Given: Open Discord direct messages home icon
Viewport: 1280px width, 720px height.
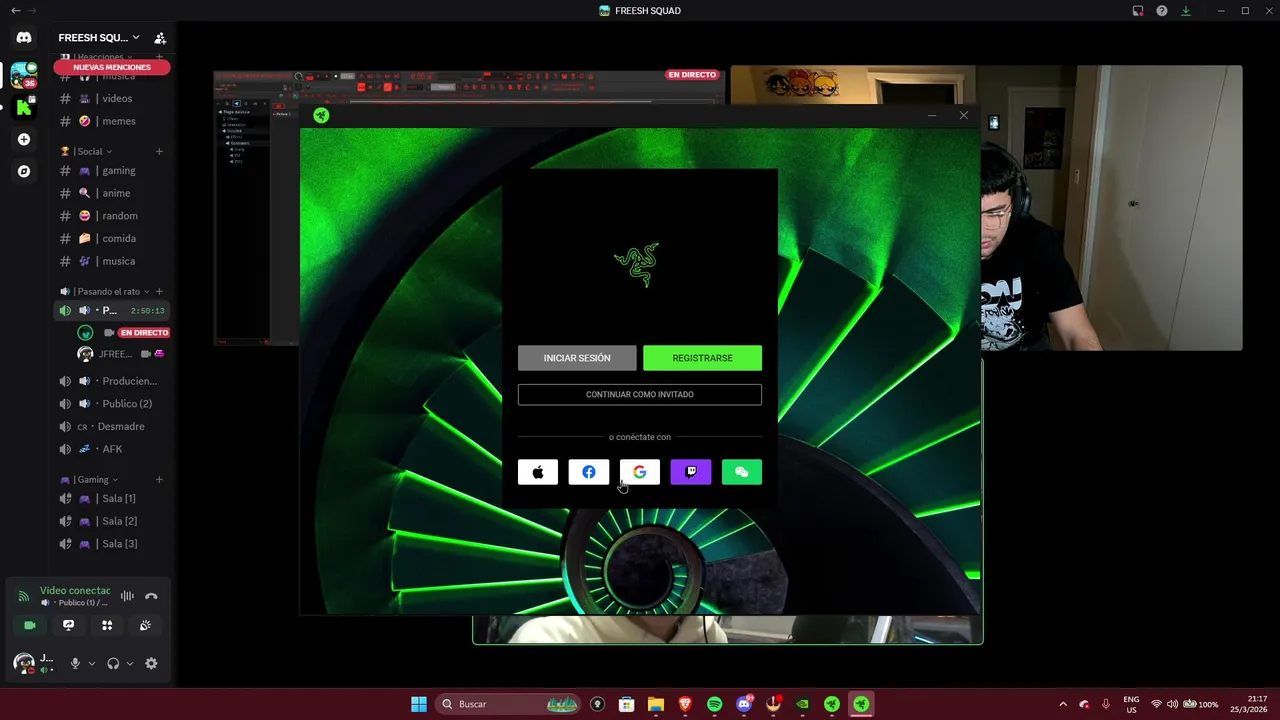Looking at the screenshot, I should (24, 38).
